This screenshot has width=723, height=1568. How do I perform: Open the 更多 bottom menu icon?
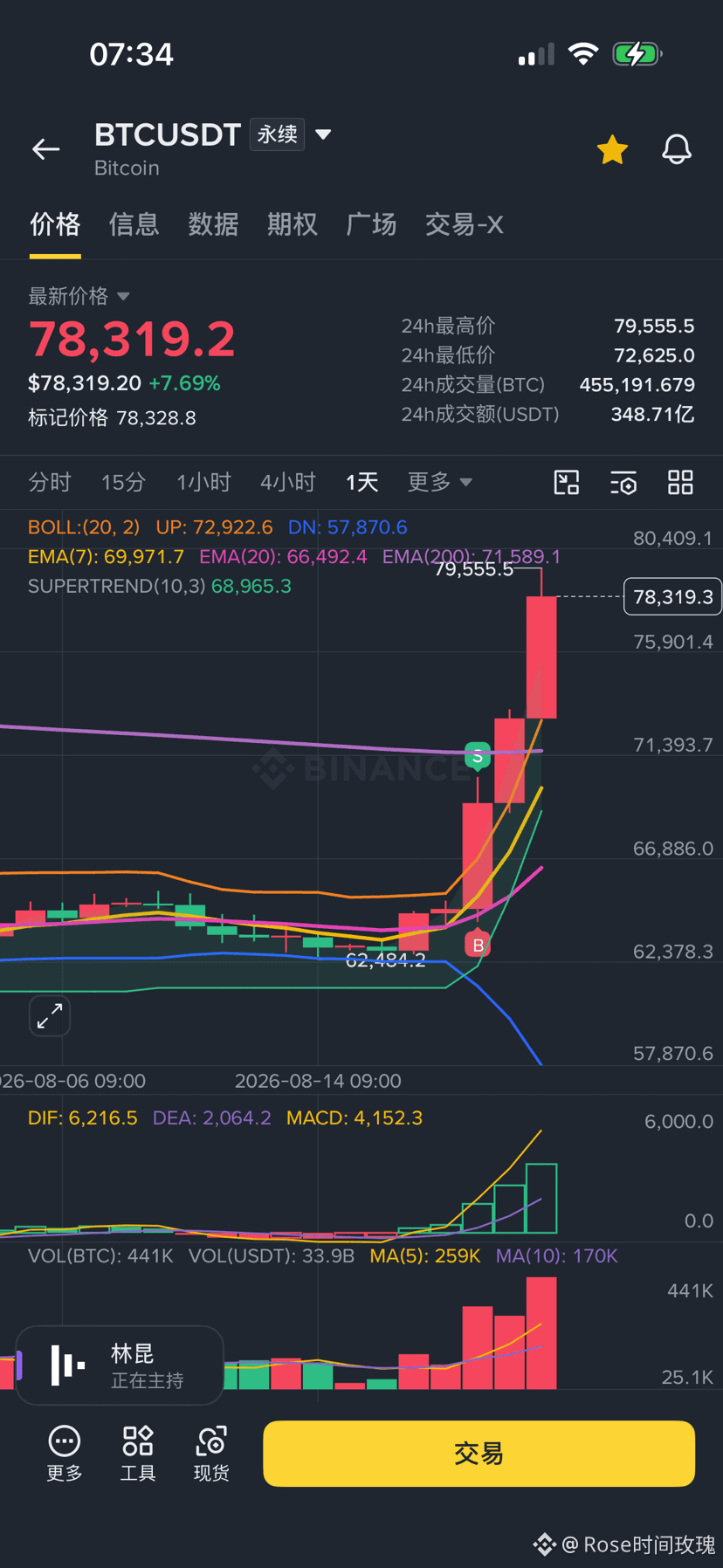click(65, 1453)
